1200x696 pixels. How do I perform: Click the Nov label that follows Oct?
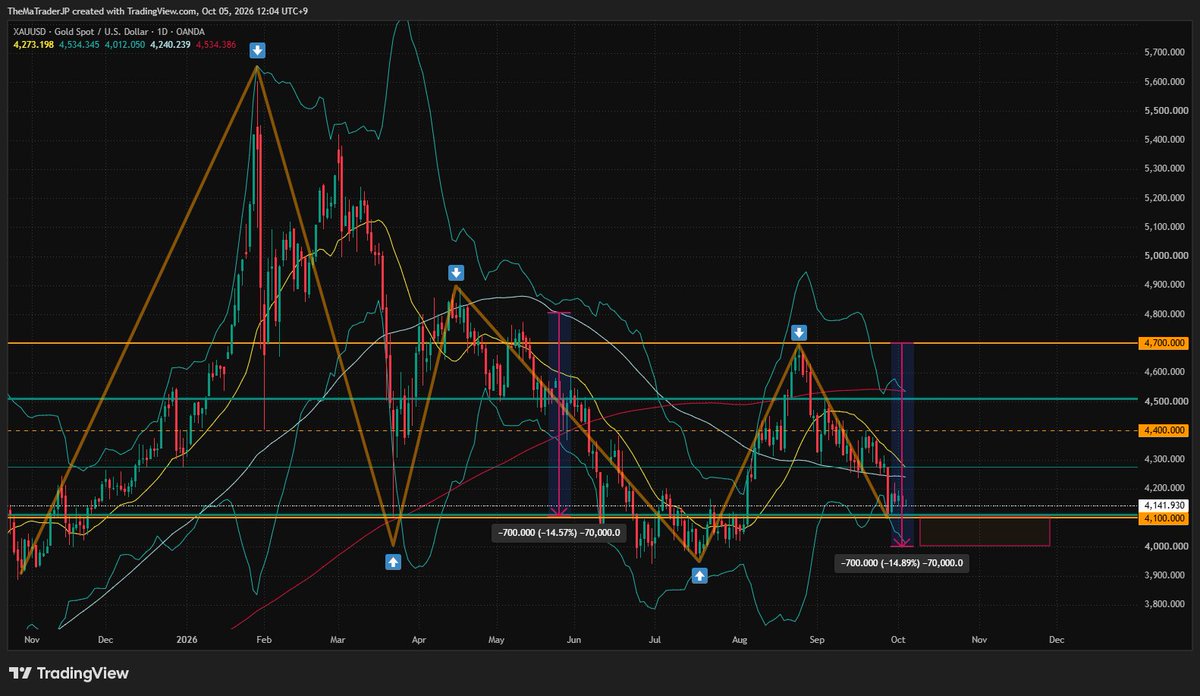979,638
